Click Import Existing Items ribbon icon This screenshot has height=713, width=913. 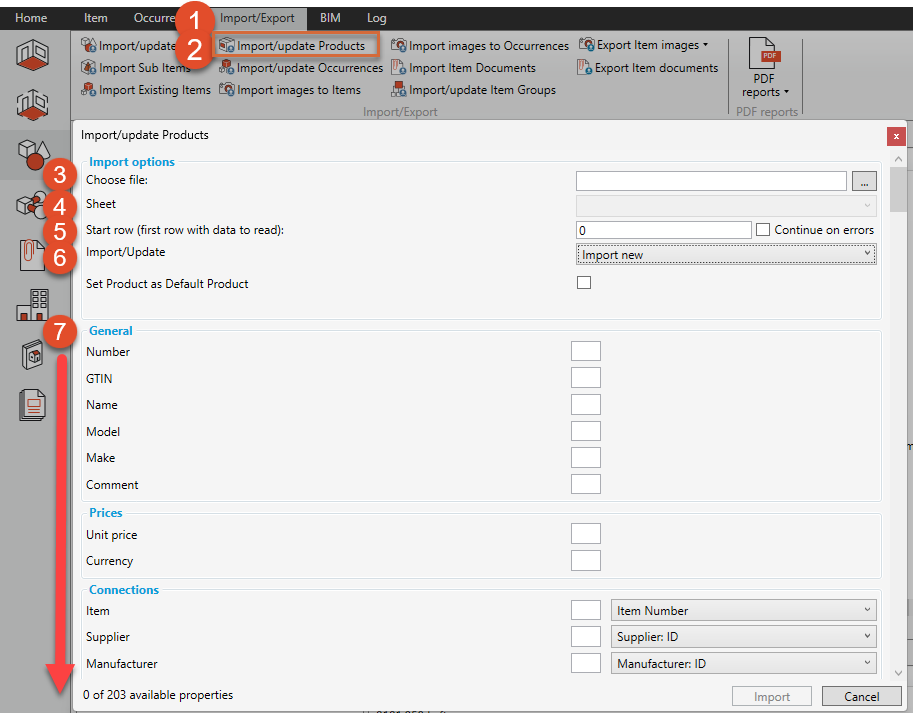(x=89, y=90)
